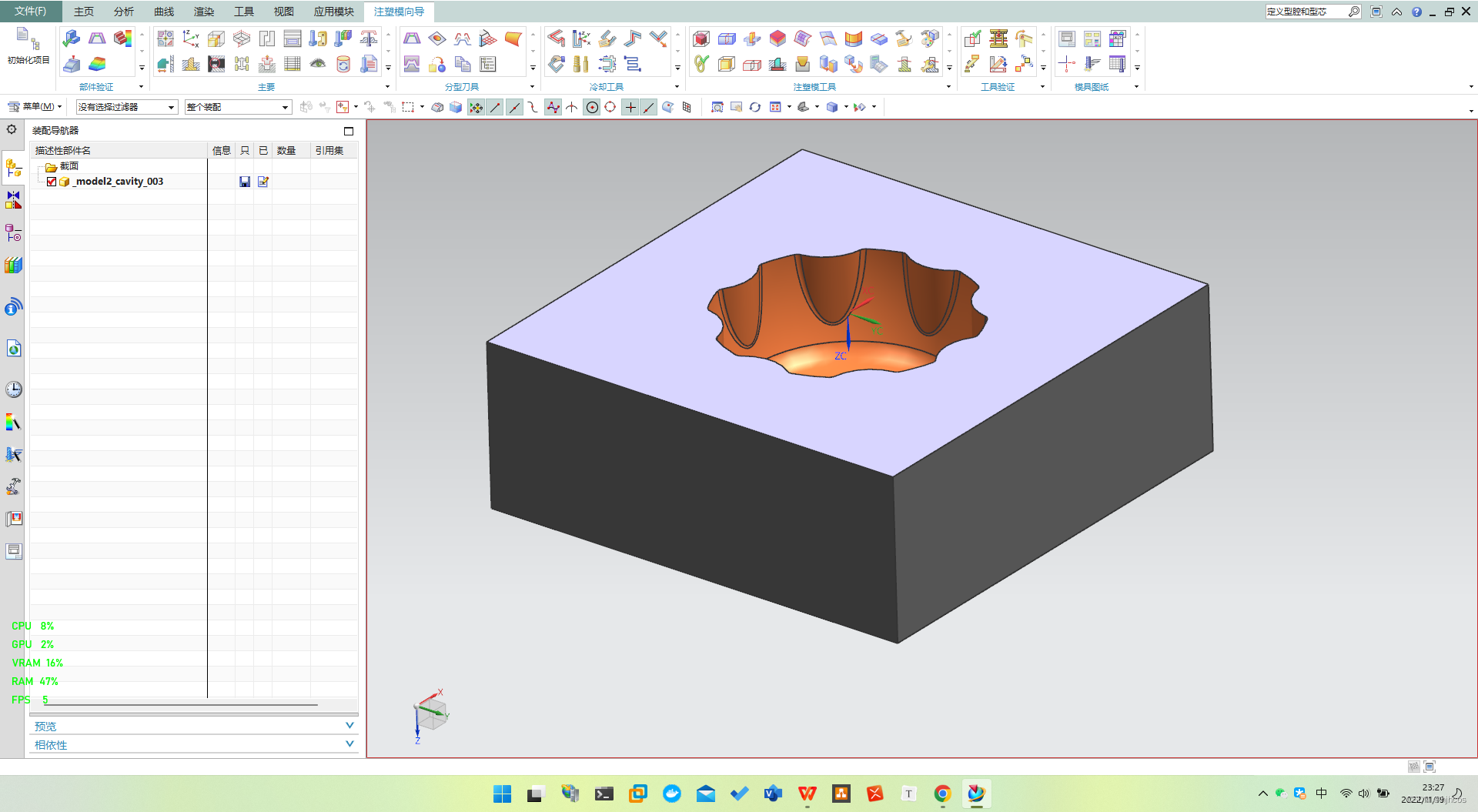The height and width of the screenshot is (812, 1478).
Task: Uncheck the _model2_cavity_003 component checkbox
Action: pyautogui.click(x=52, y=182)
